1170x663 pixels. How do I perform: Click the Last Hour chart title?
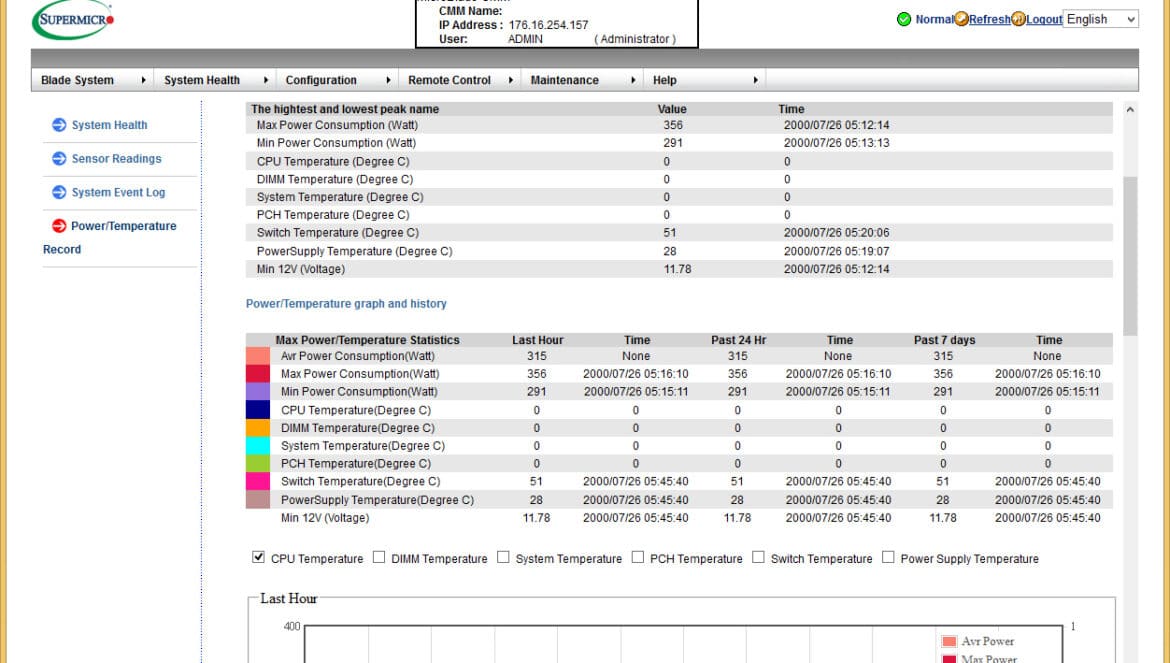pyautogui.click(x=288, y=598)
